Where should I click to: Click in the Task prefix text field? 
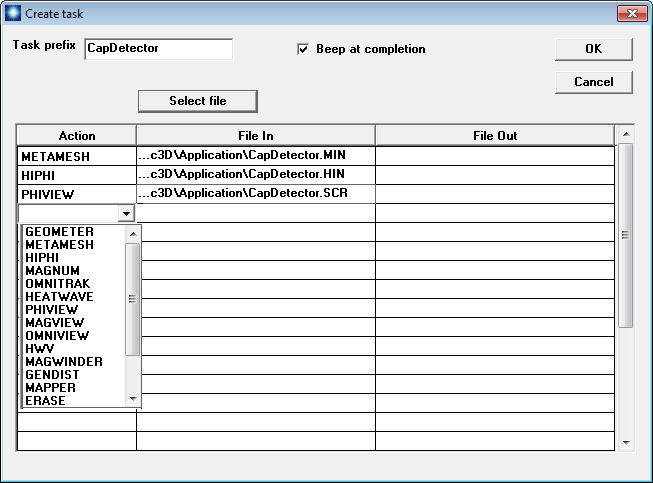pos(158,48)
